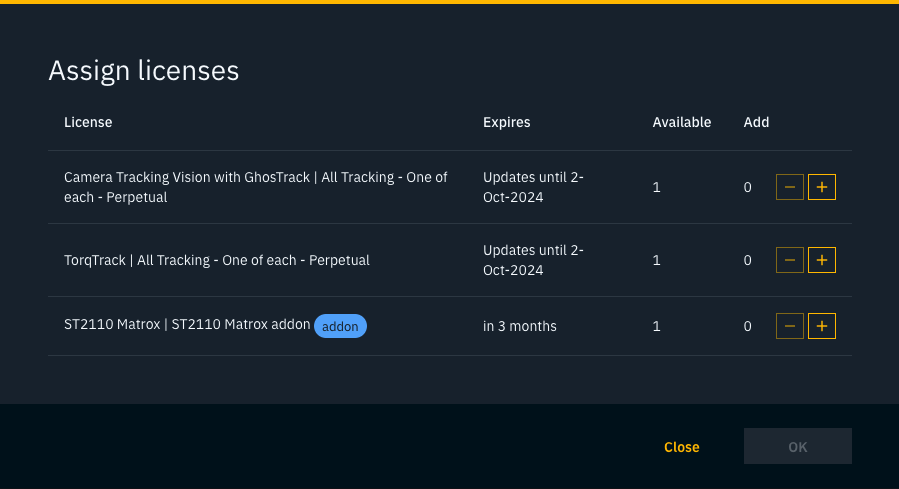Click the License column header

tap(88, 122)
